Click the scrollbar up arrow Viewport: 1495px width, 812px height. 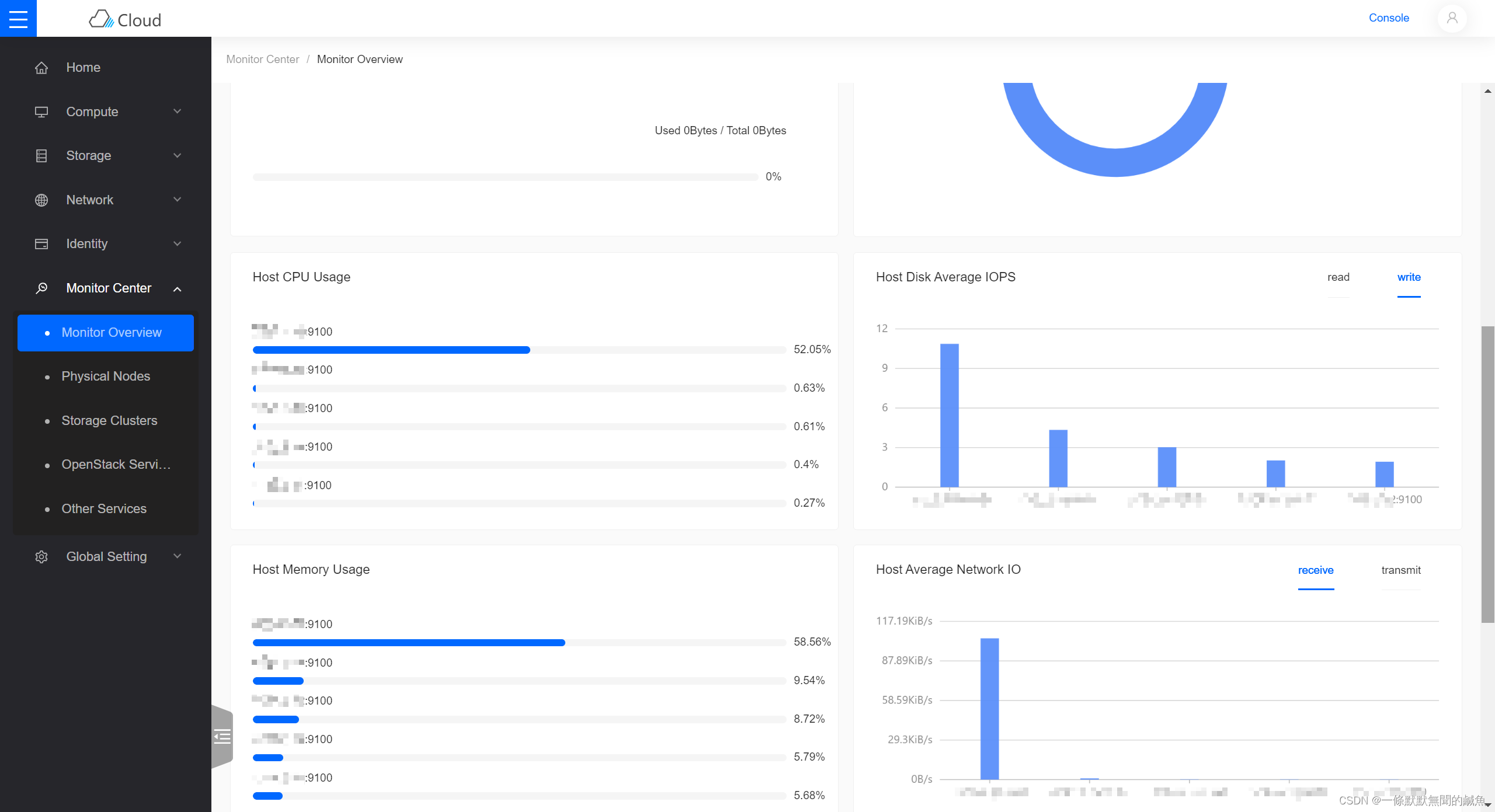pos(1488,91)
